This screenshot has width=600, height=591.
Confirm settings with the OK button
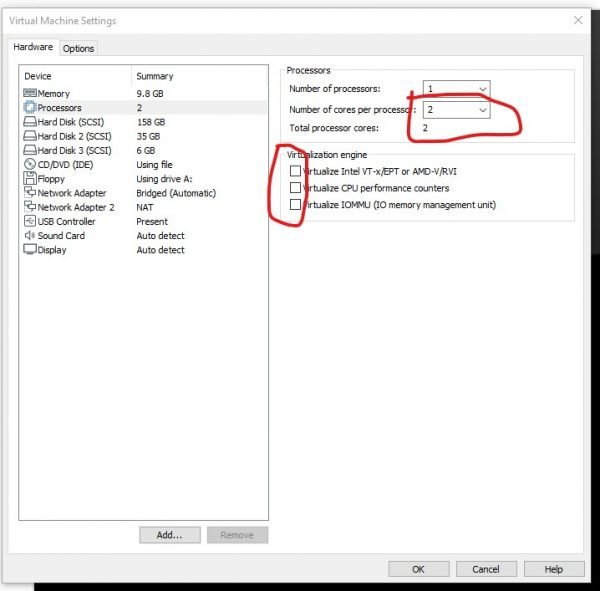[419, 569]
